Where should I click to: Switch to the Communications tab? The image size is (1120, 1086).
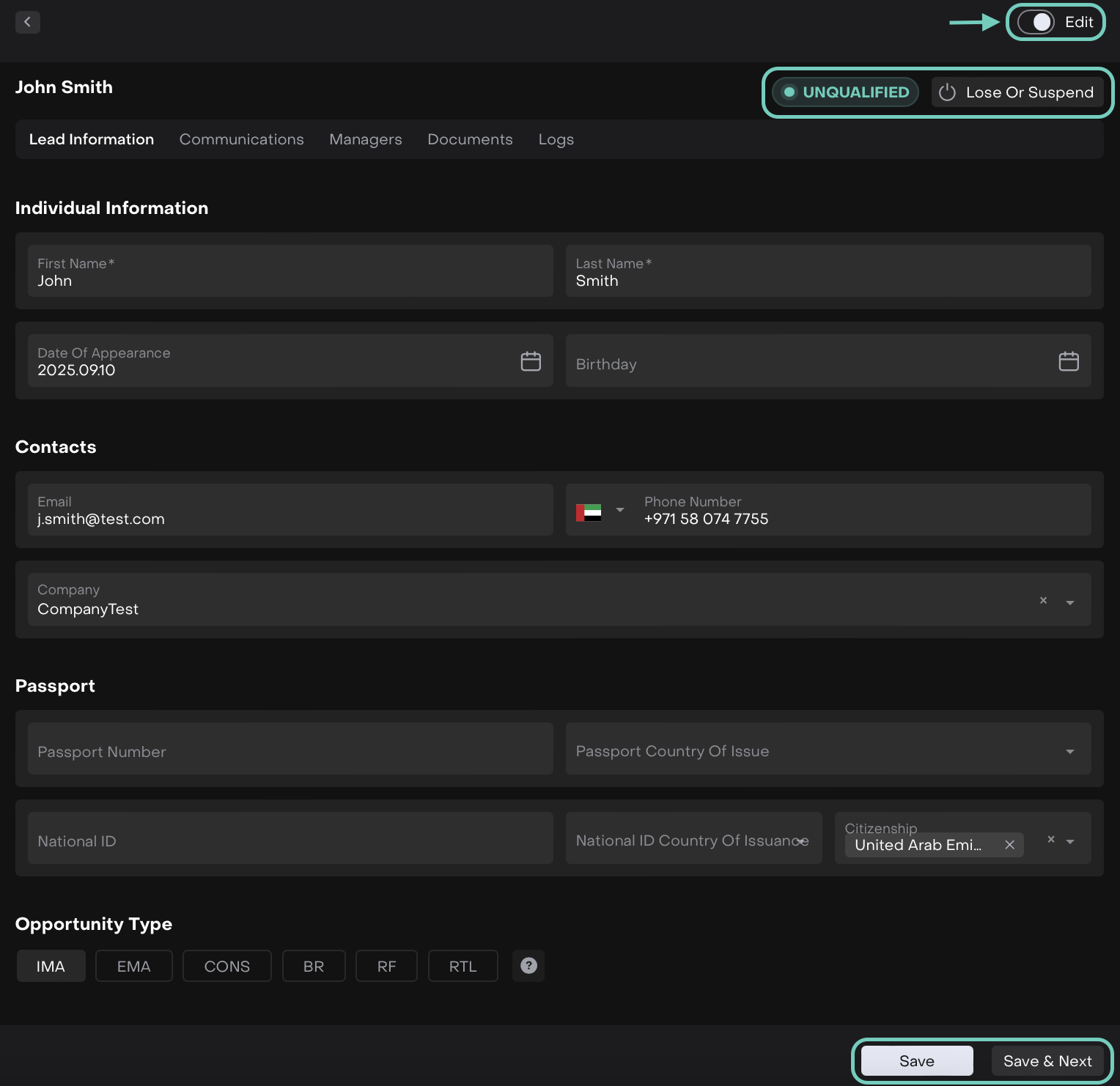click(241, 139)
